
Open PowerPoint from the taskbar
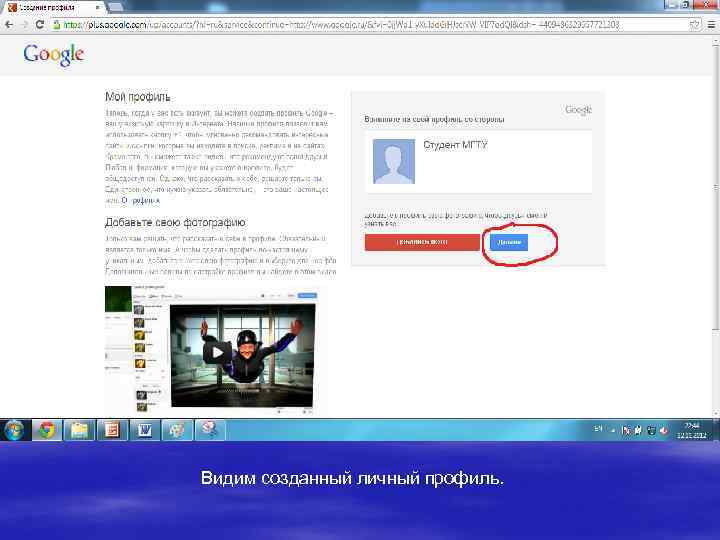tap(112, 430)
